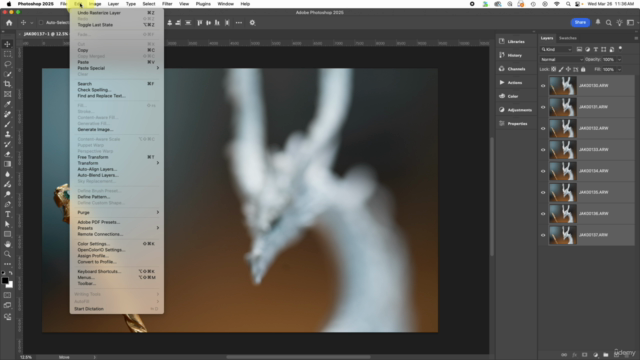Select the Eraser tool

(7, 154)
